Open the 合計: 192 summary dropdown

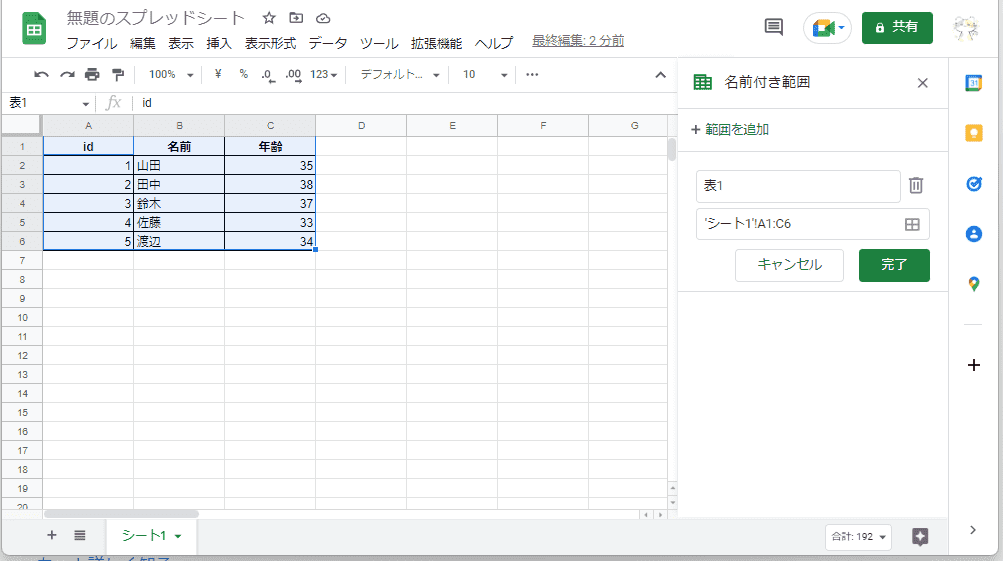click(858, 537)
